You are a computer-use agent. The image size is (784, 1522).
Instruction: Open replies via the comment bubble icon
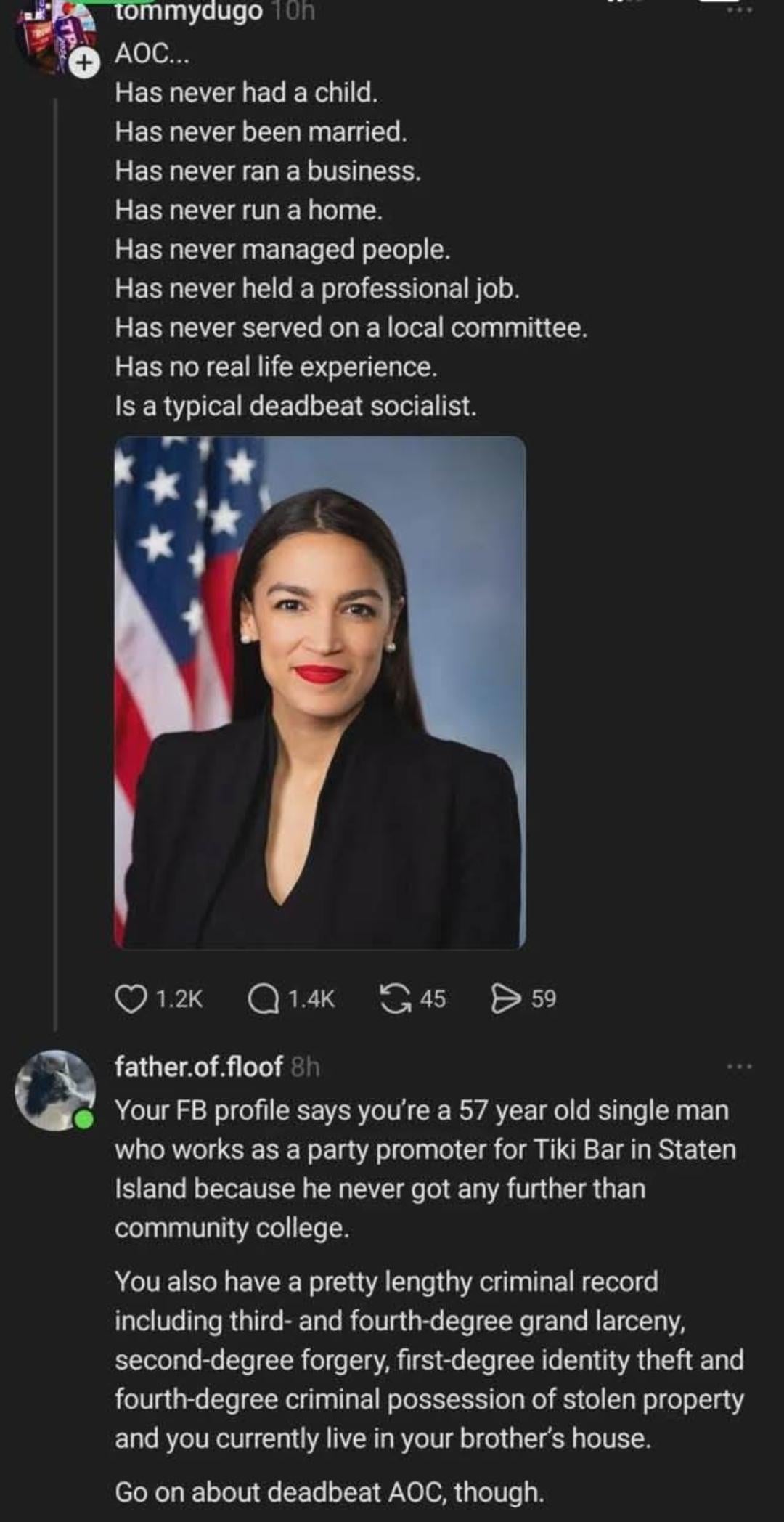(x=261, y=998)
